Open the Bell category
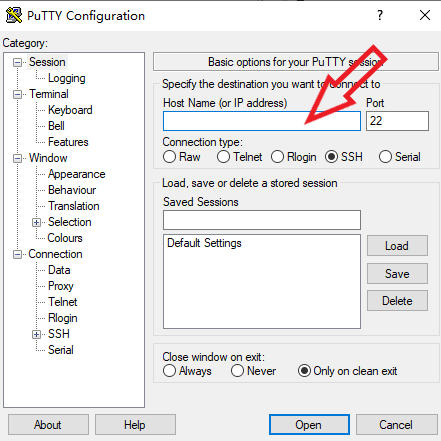 tap(56, 126)
